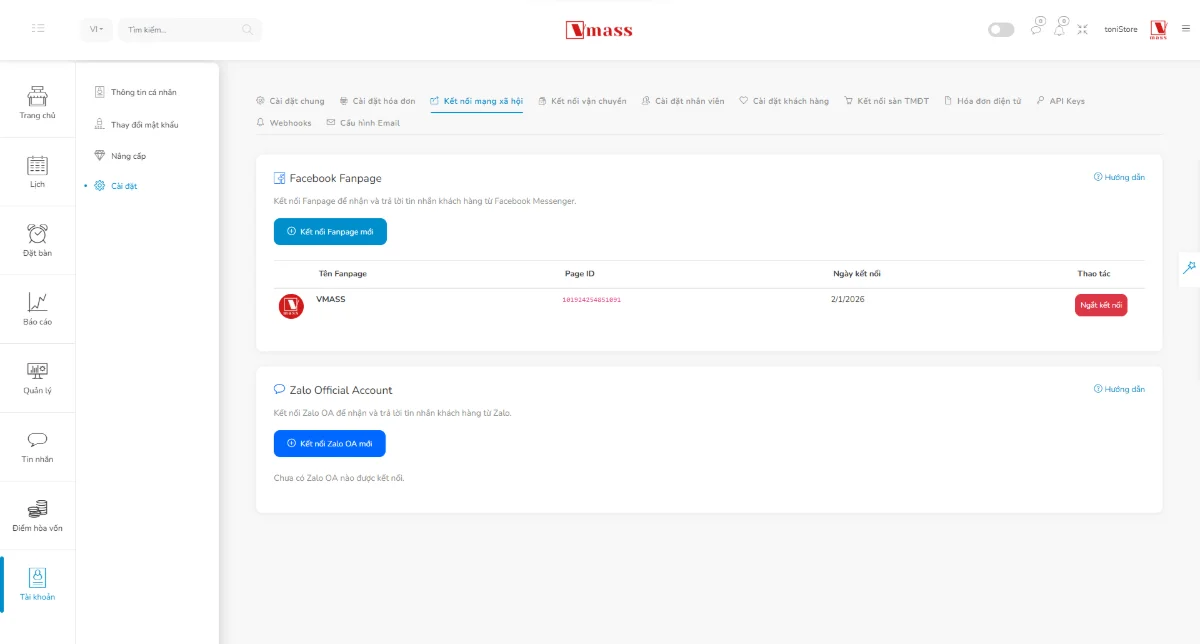Image resolution: width=1200 pixels, height=644 pixels.
Task: Open the hamburger menu at top right
Action: pos(1184,29)
